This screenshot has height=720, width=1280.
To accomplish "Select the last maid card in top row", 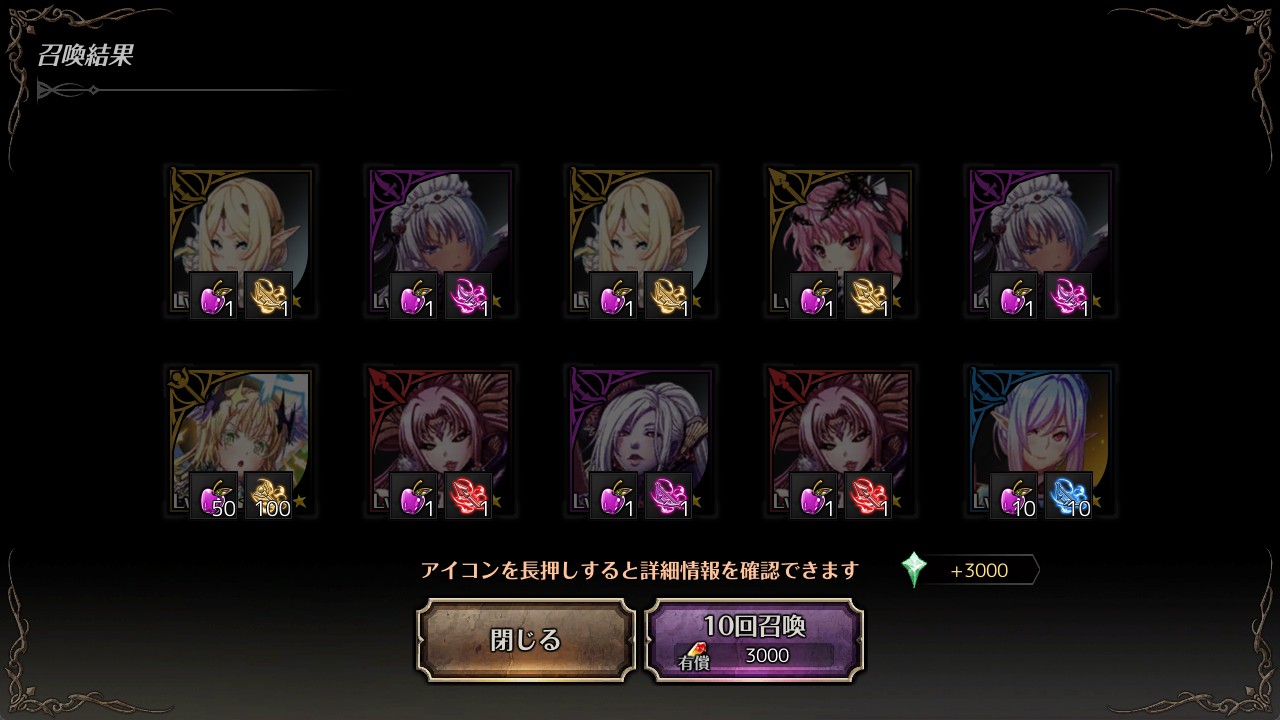I will [1041, 241].
